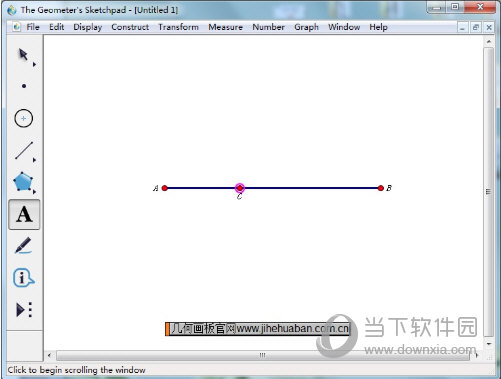
Task: Click the document icon beside File menu
Action: (x=16, y=27)
